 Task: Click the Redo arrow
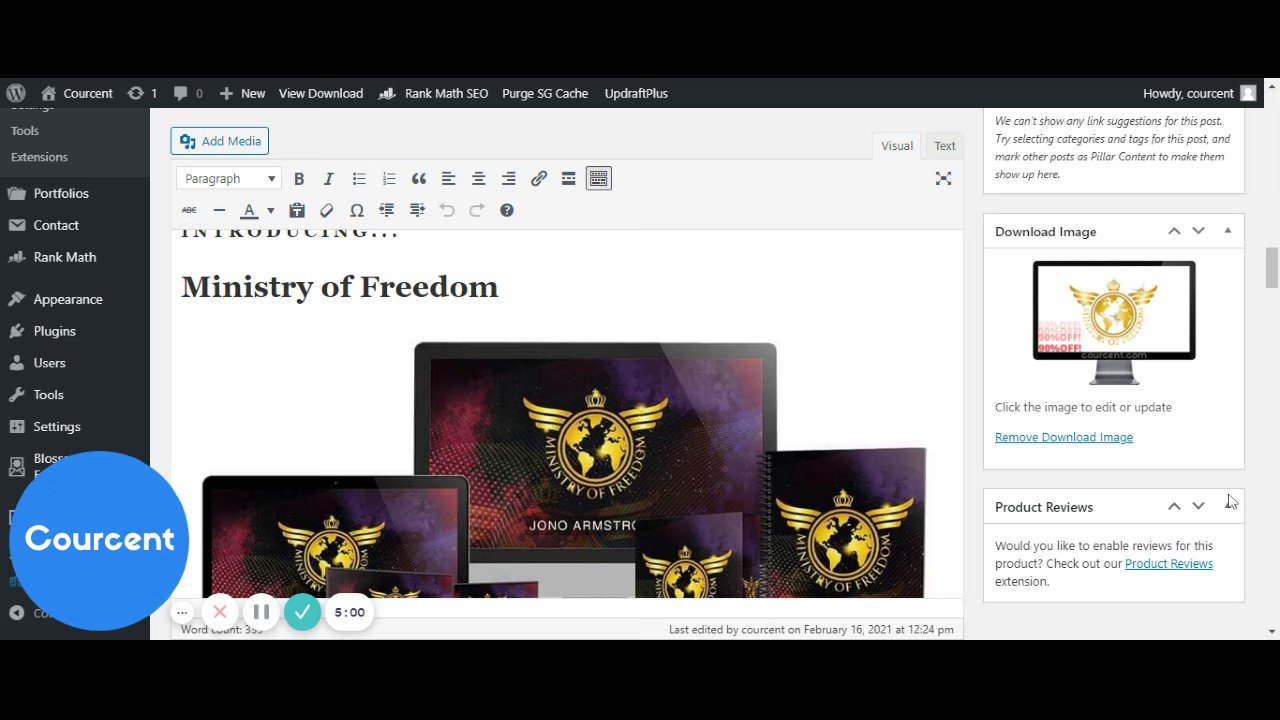tap(477, 210)
